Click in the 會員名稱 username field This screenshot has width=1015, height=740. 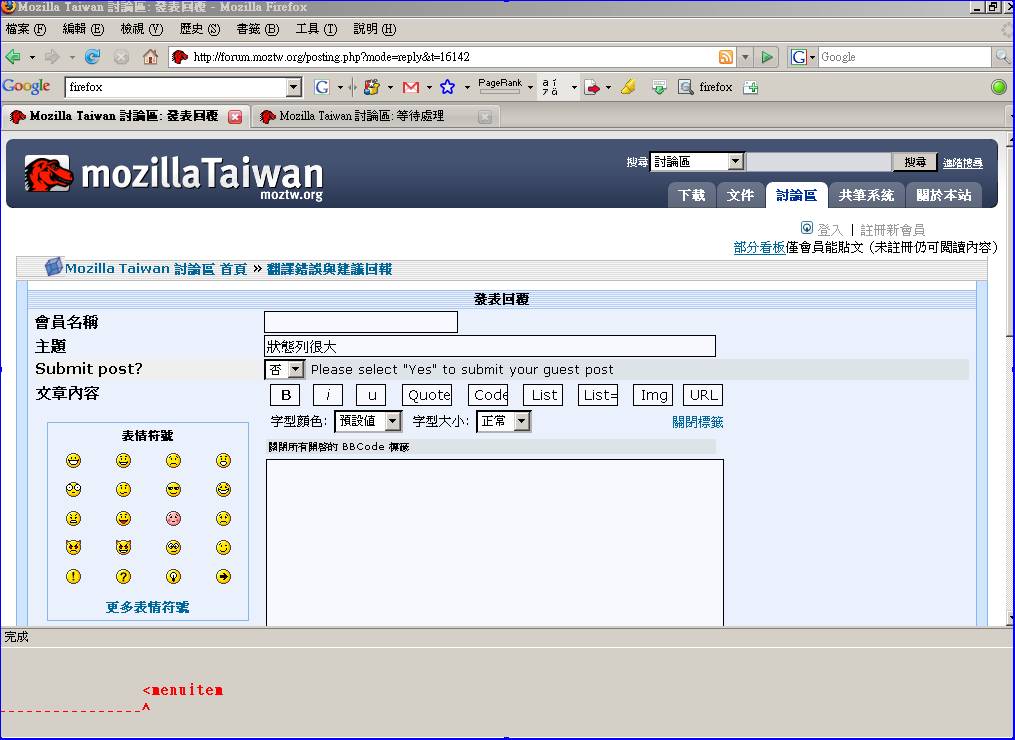point(360,322)
